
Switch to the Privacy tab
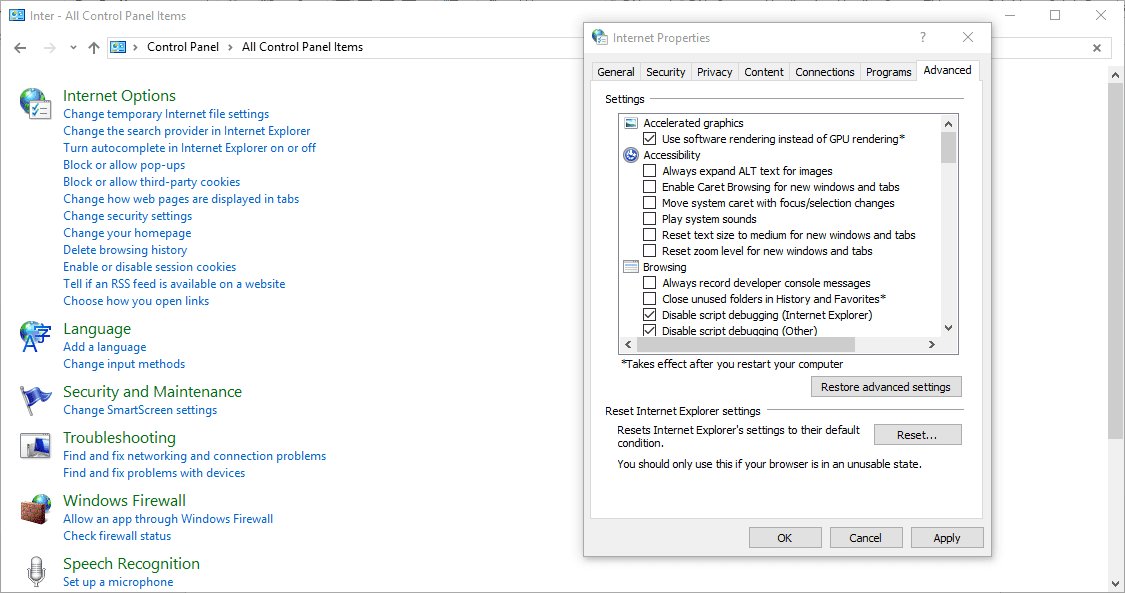pos(715,72)
